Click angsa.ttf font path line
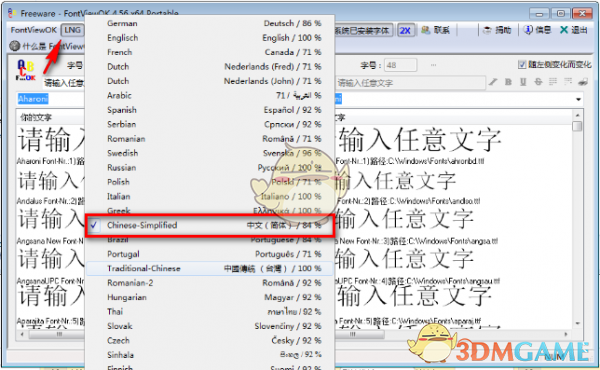This screenshot has height=370, width=600. click(417, 241)
